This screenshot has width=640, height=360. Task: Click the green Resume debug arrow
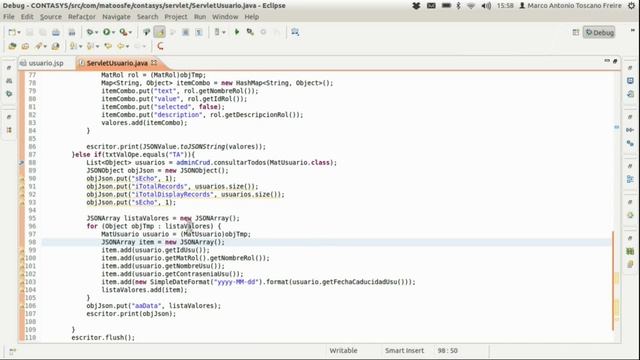(x=237, y=32)
